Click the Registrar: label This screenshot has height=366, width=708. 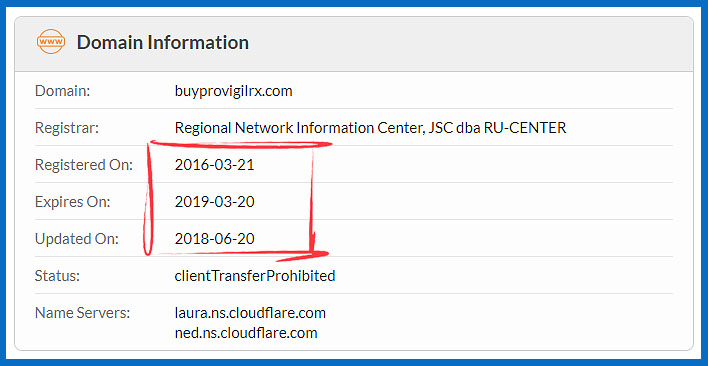[66, 128]
